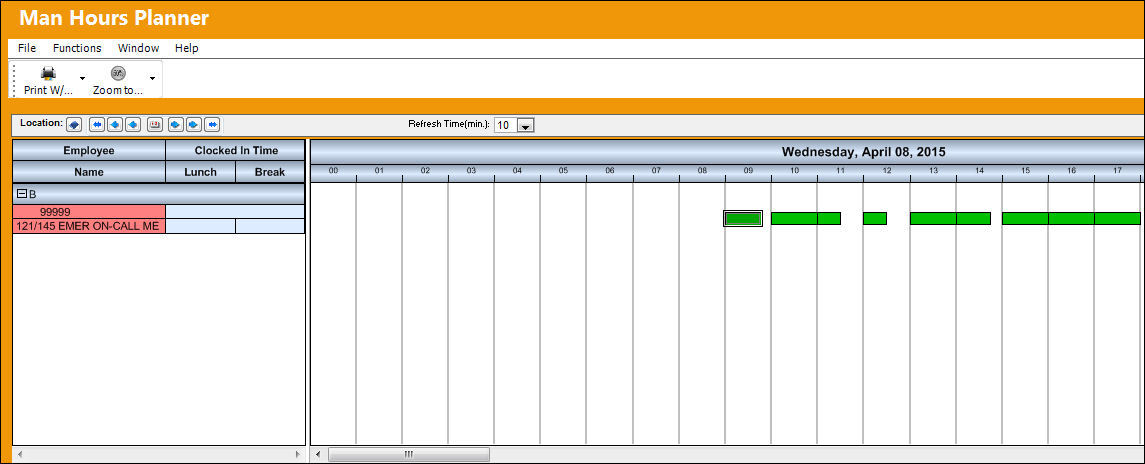Open the File menu
The height and width of the screenshot is (464, 1145).
tap(27, 48)
